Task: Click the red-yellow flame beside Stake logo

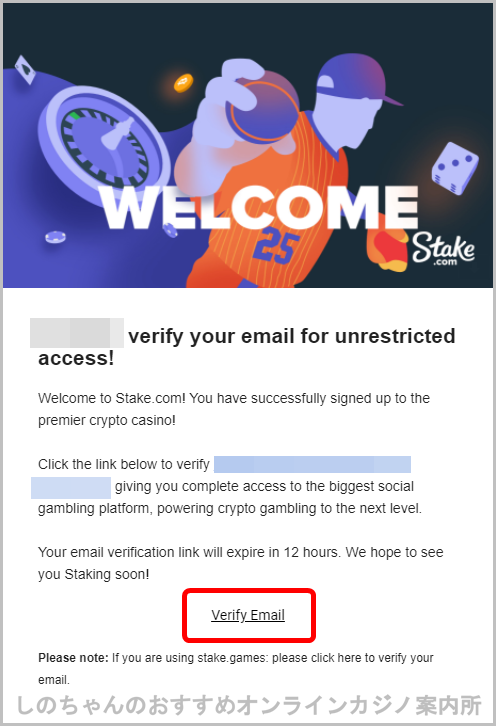Action: tap(388, 250)
